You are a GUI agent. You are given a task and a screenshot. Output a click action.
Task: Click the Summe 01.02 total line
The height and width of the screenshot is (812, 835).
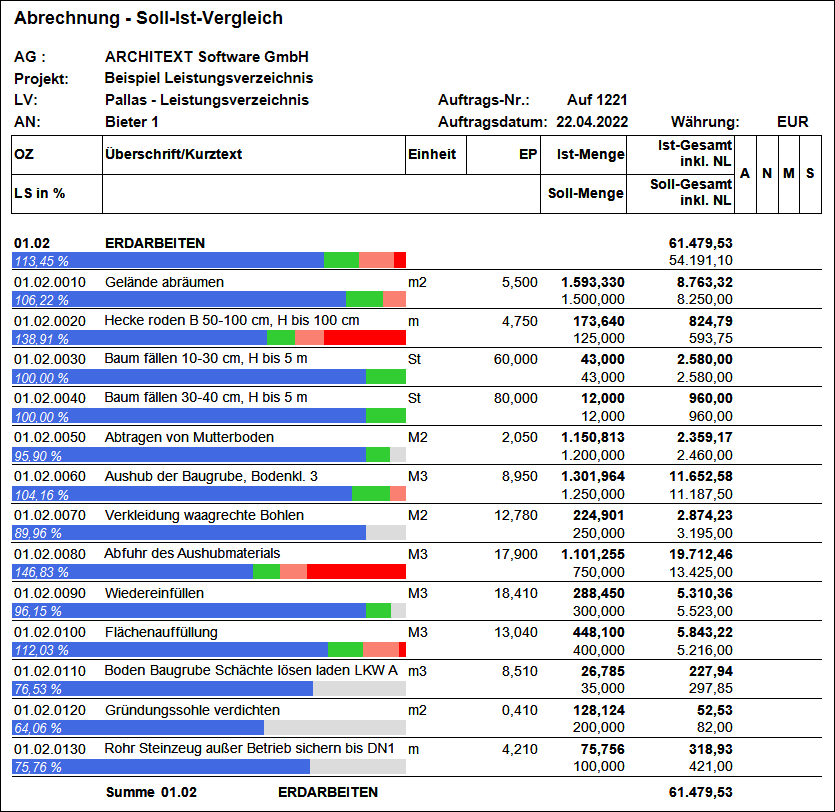coord(416,792)
